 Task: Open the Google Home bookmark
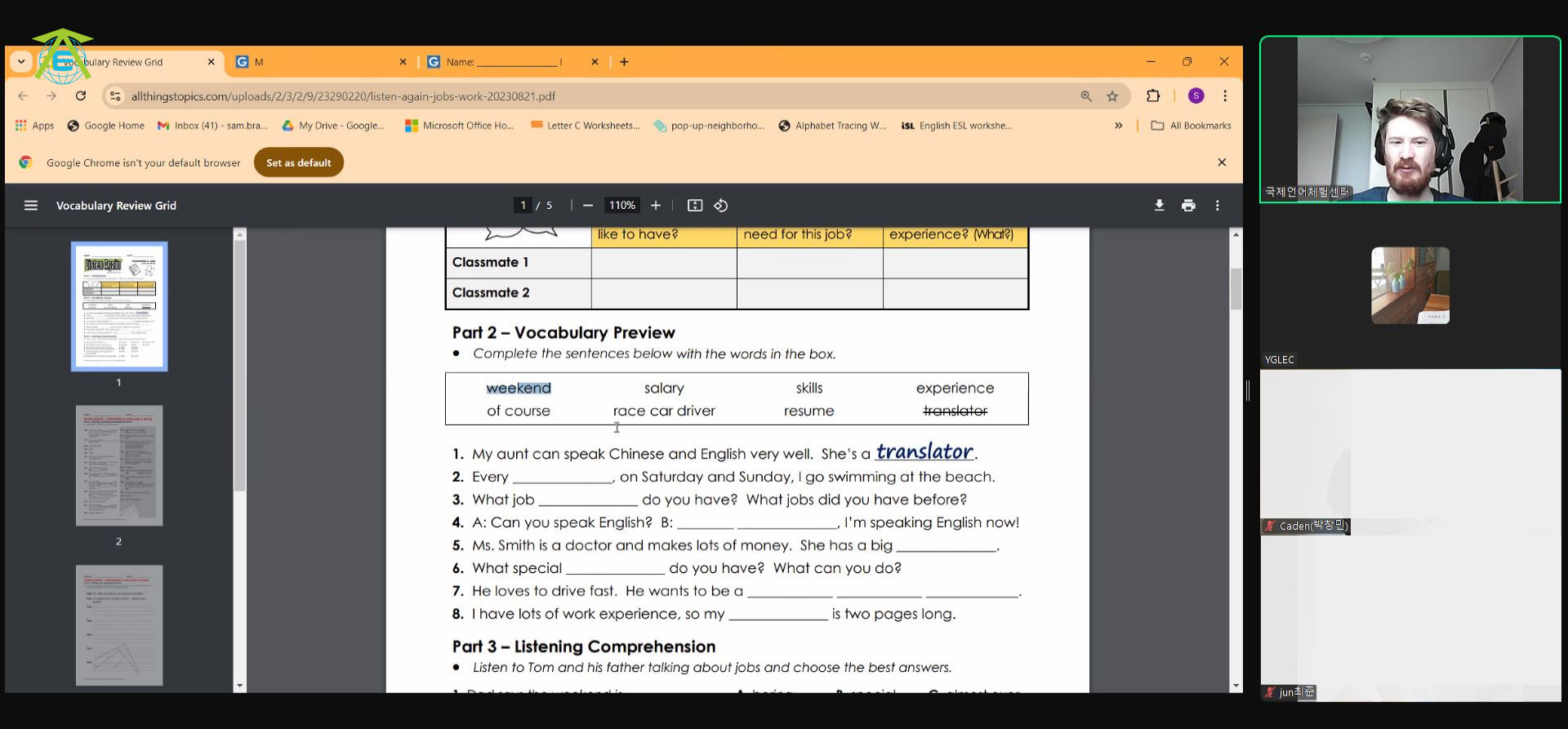coord(106,126)
